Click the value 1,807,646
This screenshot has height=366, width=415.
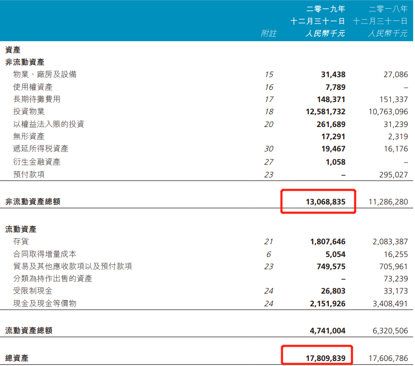point(328,242)
